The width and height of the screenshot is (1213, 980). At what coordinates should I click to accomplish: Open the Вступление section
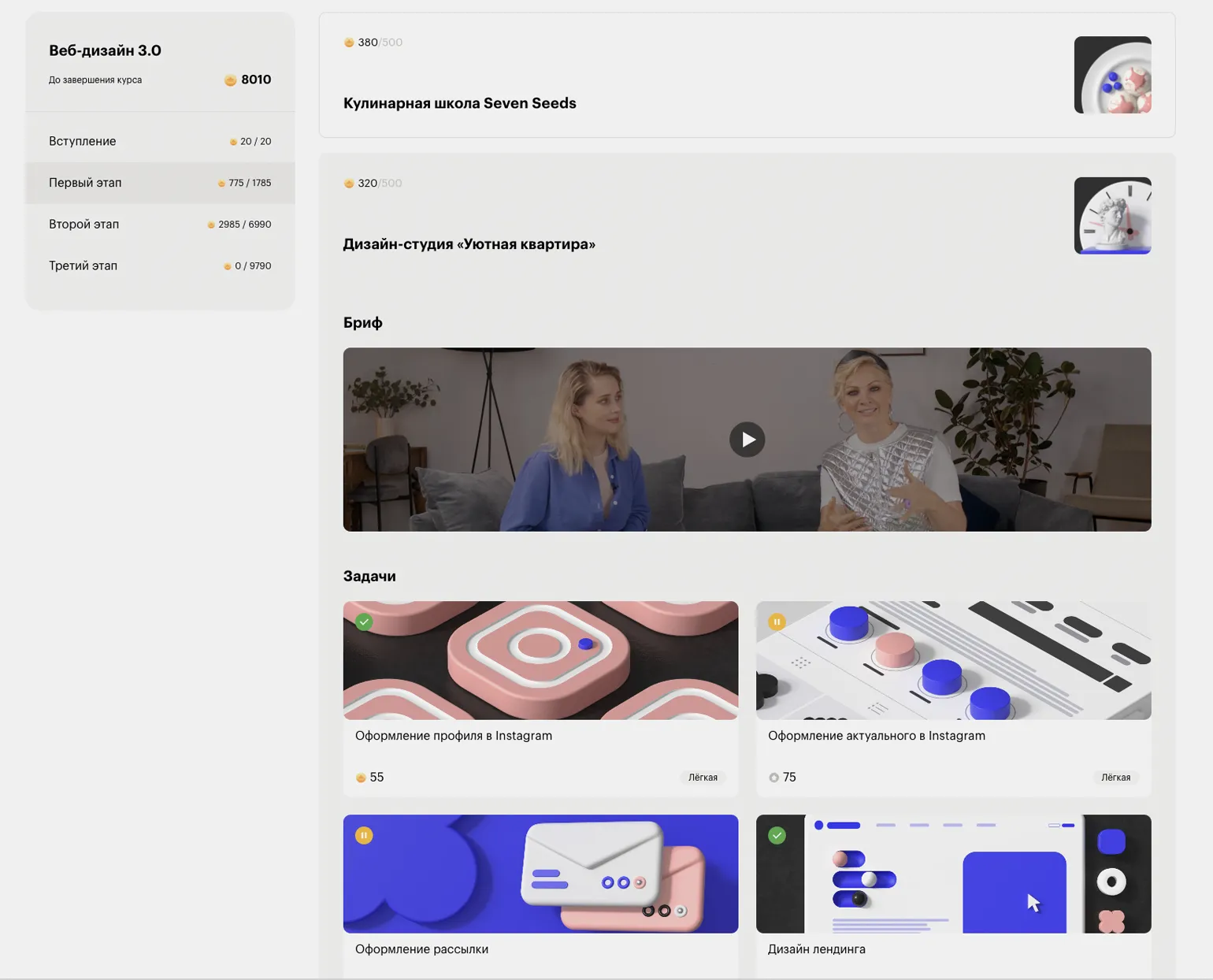point(82,141)
